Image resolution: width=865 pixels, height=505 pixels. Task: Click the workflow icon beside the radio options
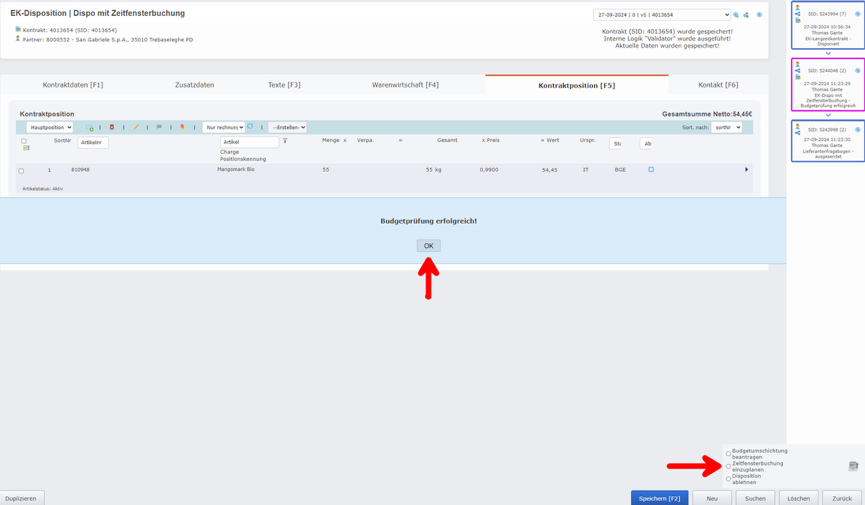[853, 466]
